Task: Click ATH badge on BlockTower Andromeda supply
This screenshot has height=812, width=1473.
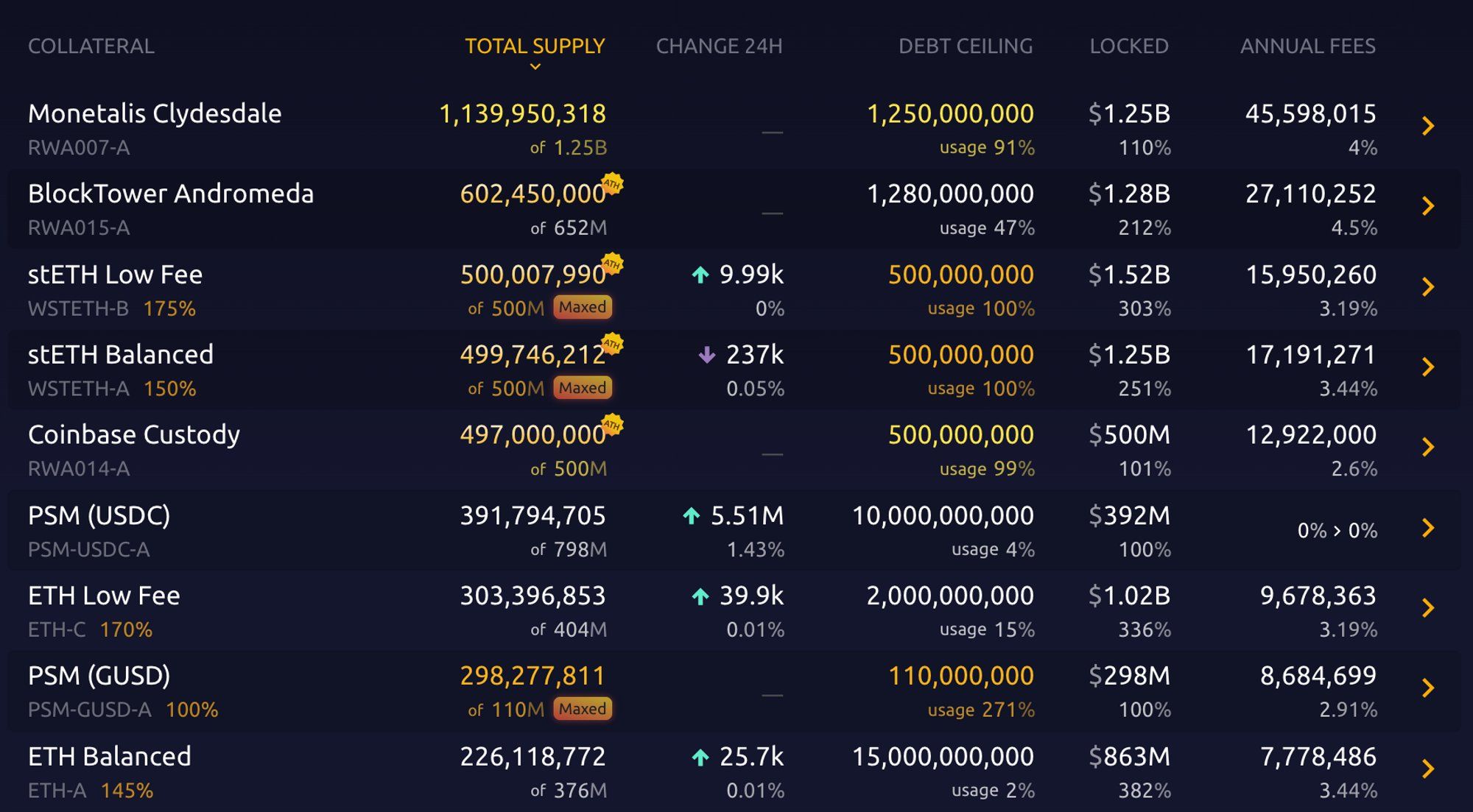Action: (x=612, y=183)
